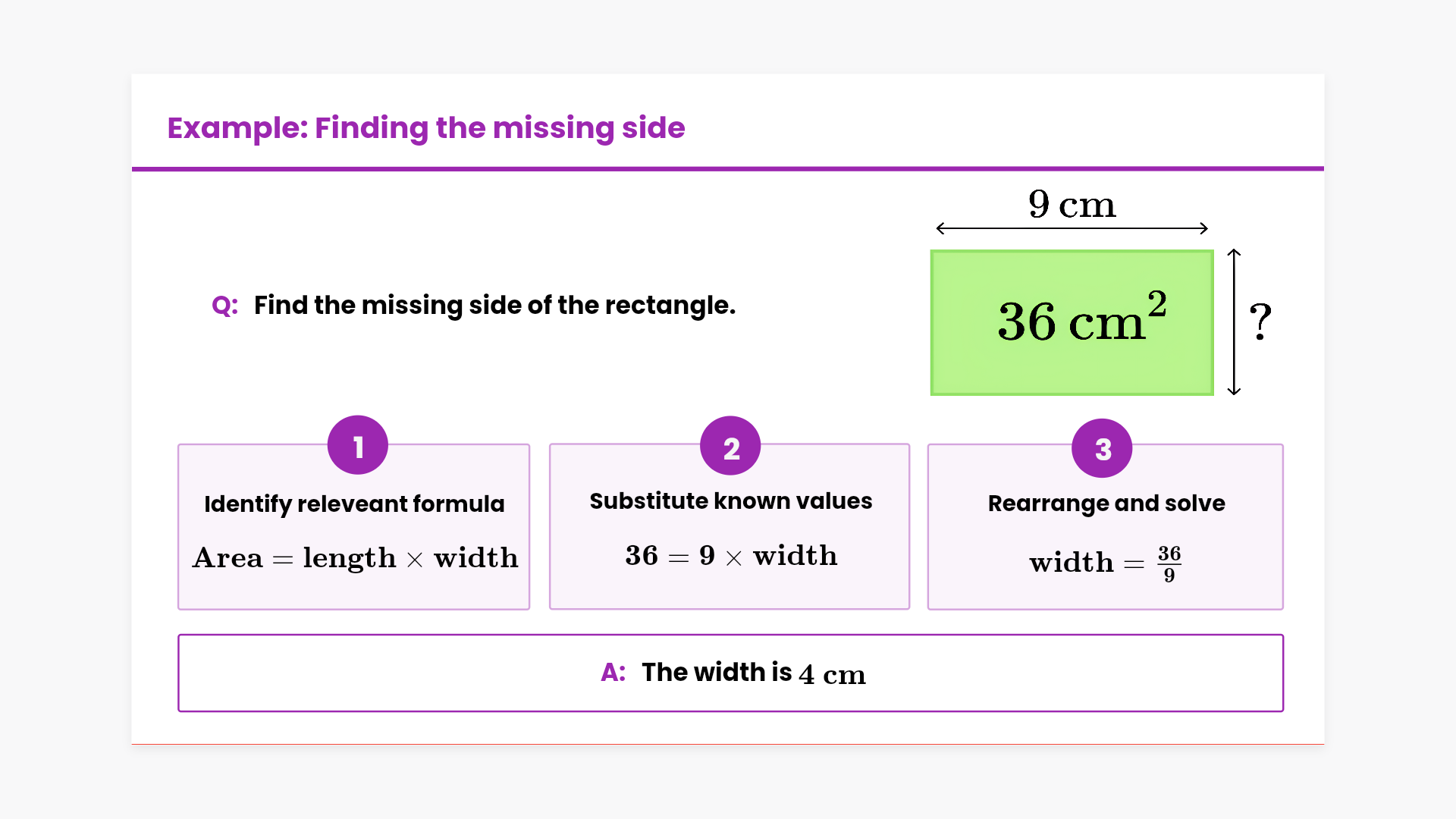
Task: Click the purple 'A:' label
Action: 613,673
